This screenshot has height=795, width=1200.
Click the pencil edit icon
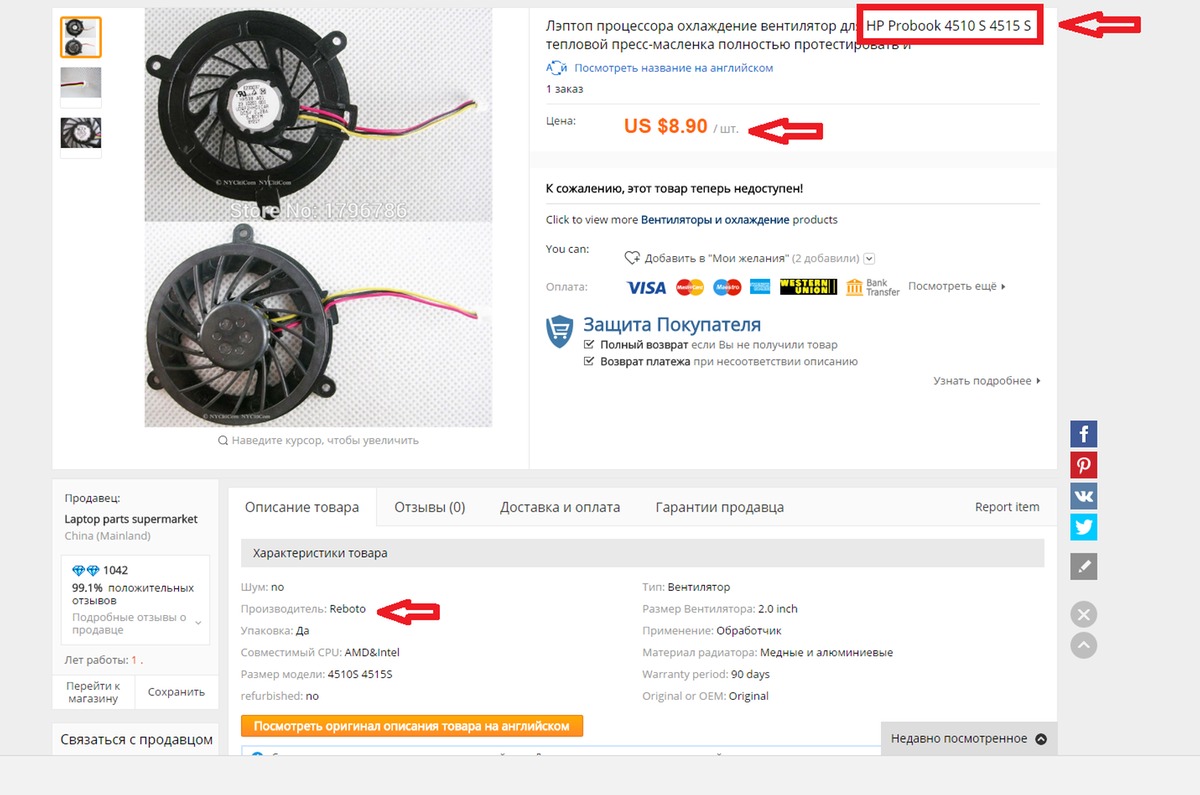[x=1084, y=566]
